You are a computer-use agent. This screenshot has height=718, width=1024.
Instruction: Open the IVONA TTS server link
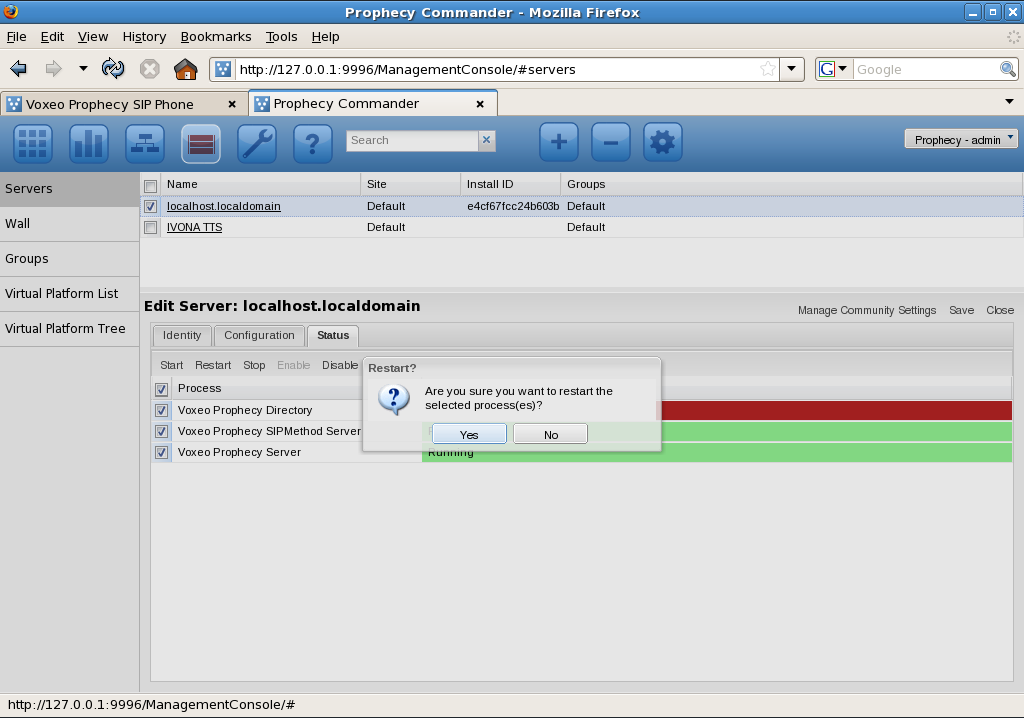tap(195, 227)
